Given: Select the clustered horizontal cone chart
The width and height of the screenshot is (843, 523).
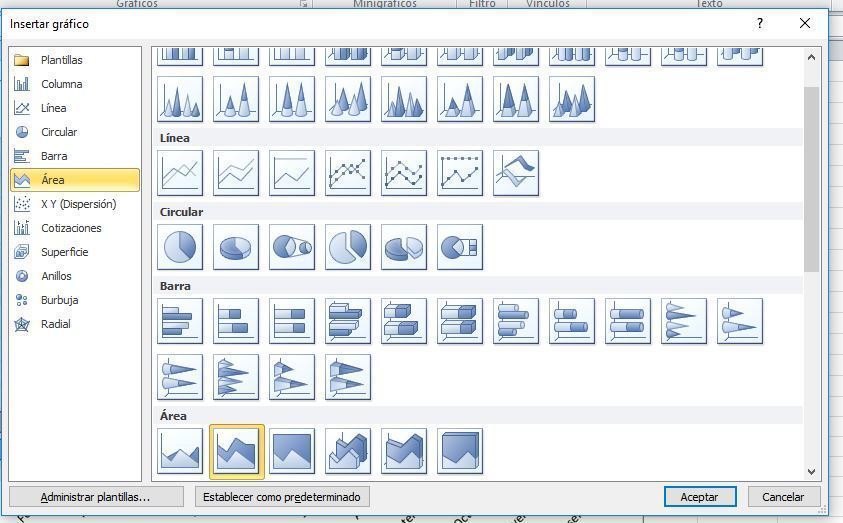Looking at the screenshot, I should tap(684, 321).
